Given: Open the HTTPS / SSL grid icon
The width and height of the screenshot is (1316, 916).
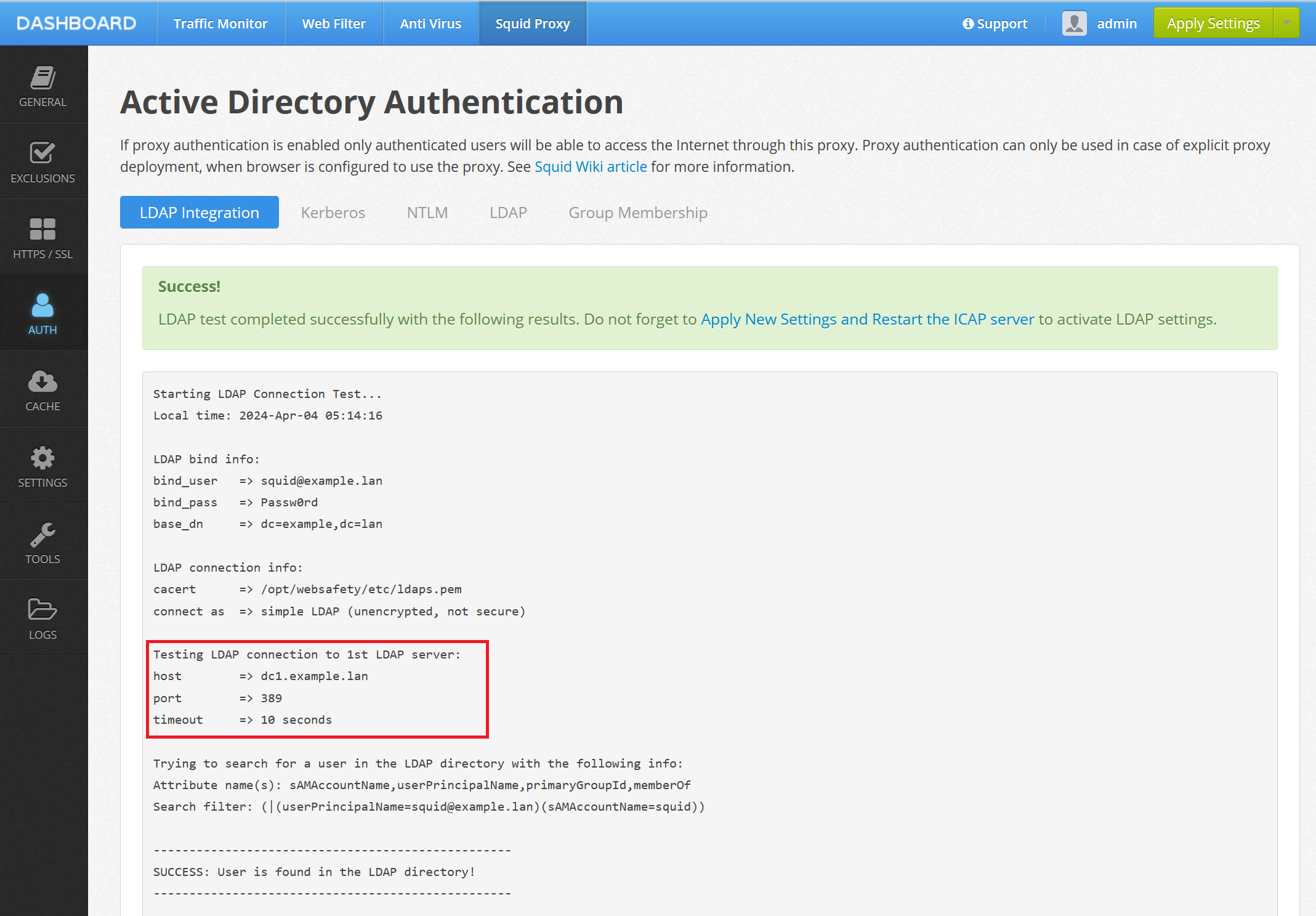Looking at the screenshot, I should [x=42, y=229].
